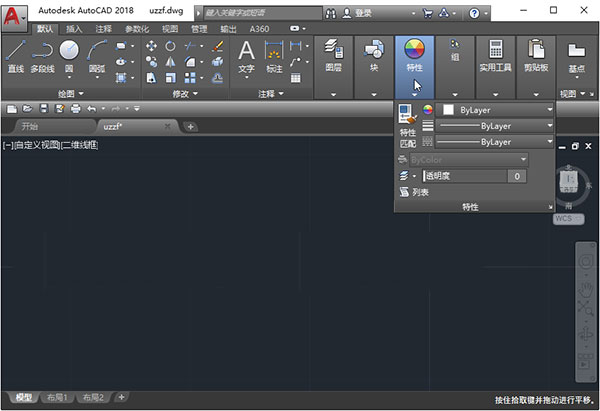The image size is (600, 411).
Task: Select the Arc (圆弧) tool
Action: [97, 55]
